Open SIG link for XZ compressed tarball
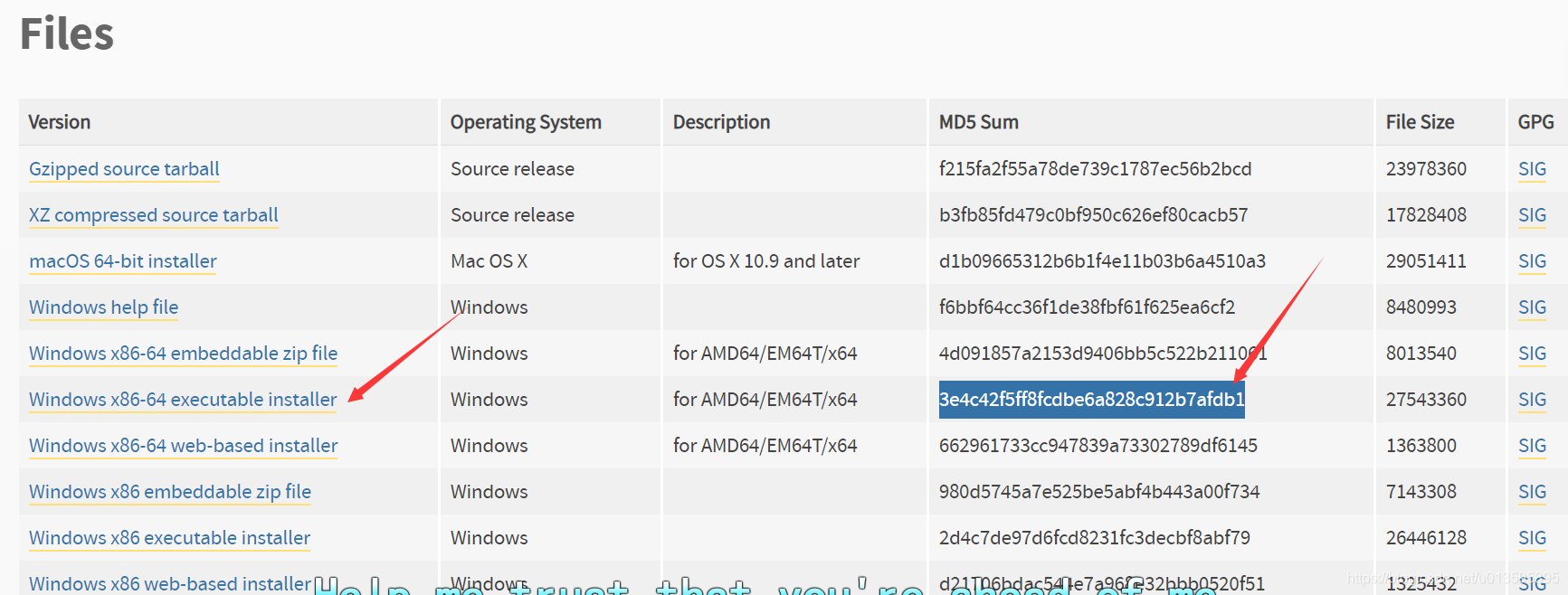1568x595 pixels. coord(1533,215)
